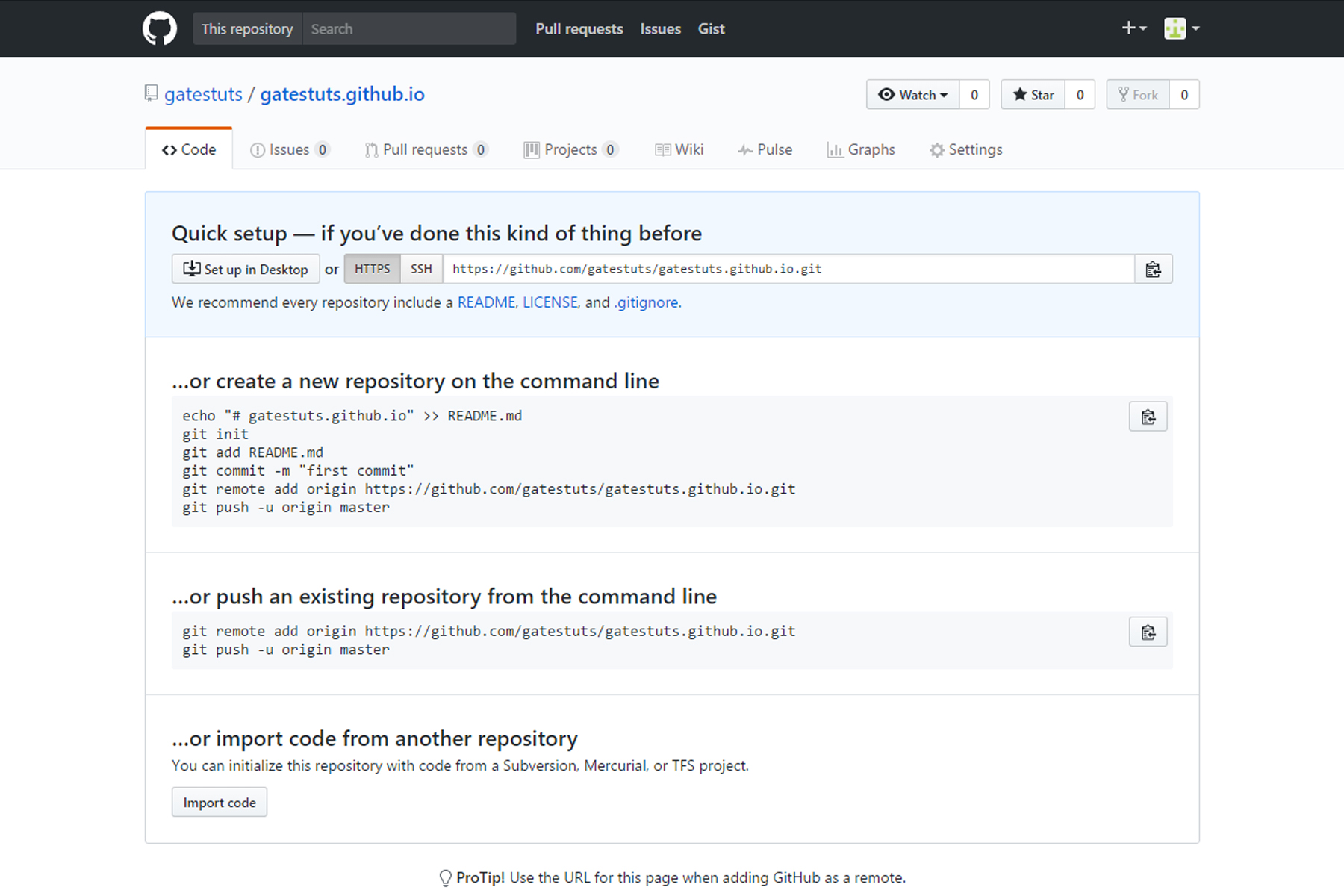Viewport: 1344px width, 896px height.
Task: Open the user avatar menu
Action: click(1182, 28)
